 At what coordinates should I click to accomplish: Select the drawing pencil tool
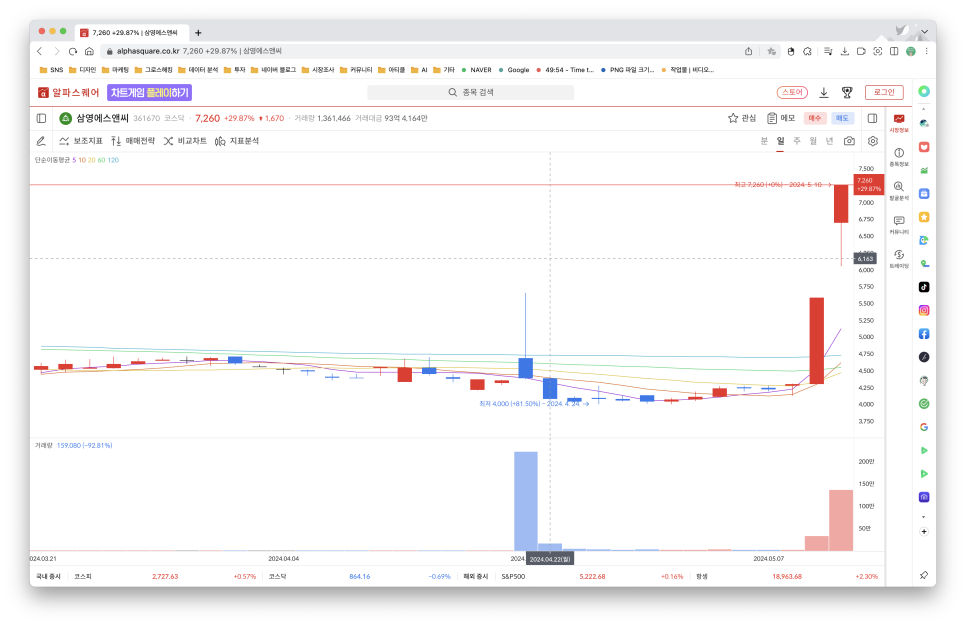(x=41, y=141)
